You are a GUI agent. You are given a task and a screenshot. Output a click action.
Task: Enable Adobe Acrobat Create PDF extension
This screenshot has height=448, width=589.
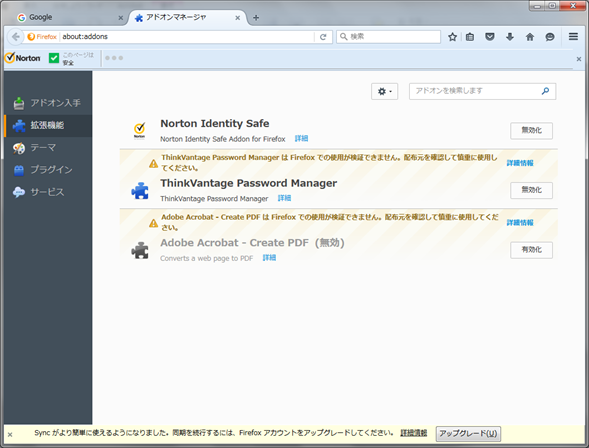531,250
